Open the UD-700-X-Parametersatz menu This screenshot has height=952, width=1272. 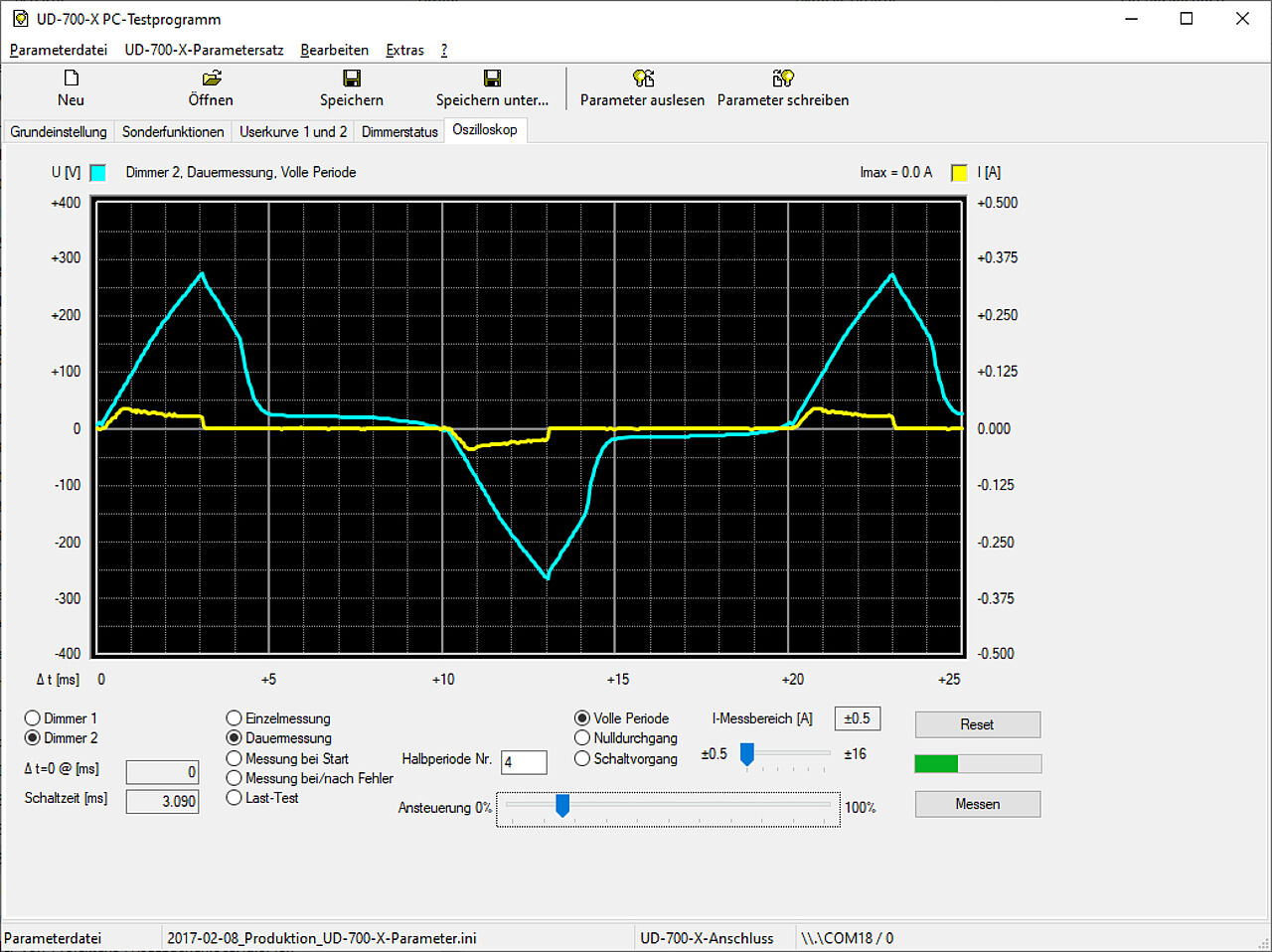(x=204, y=50)
